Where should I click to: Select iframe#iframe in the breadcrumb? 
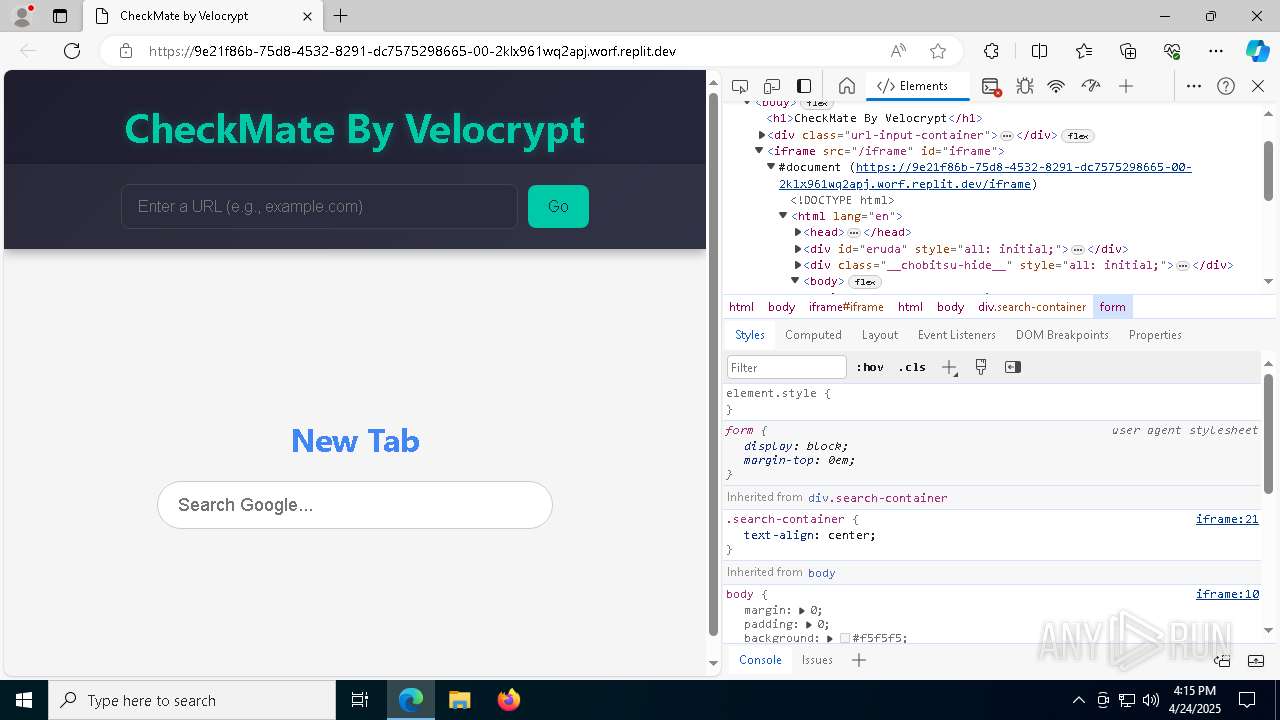(846, 307)
